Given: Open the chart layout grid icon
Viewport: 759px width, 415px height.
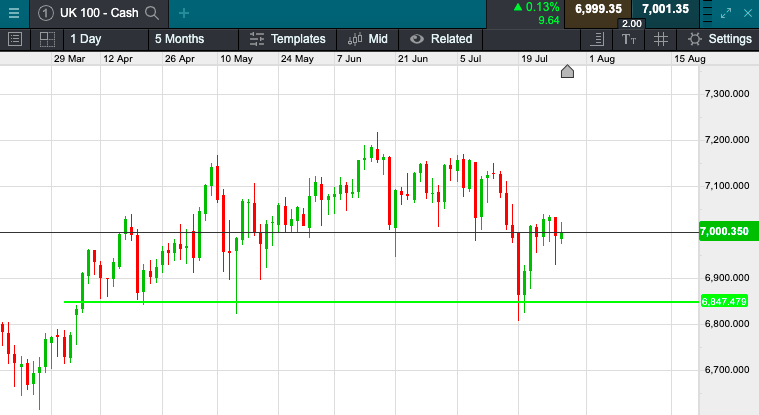Looking at the screenshot, I should tap(46, 39).
